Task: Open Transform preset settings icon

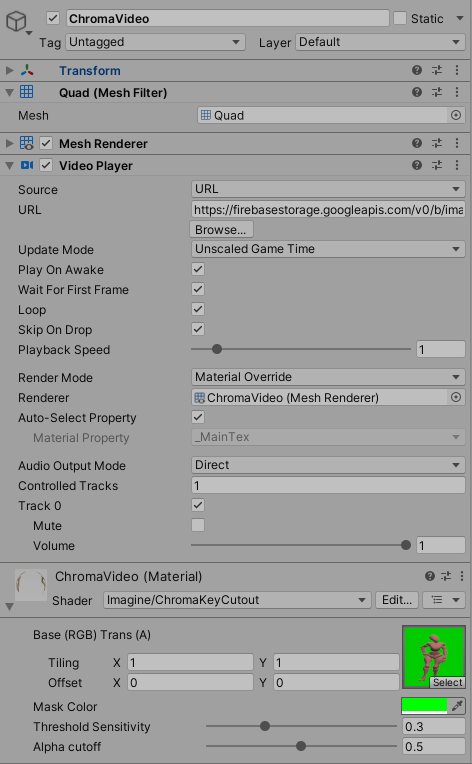Action: pyautogui.click(x=437, y=70)
